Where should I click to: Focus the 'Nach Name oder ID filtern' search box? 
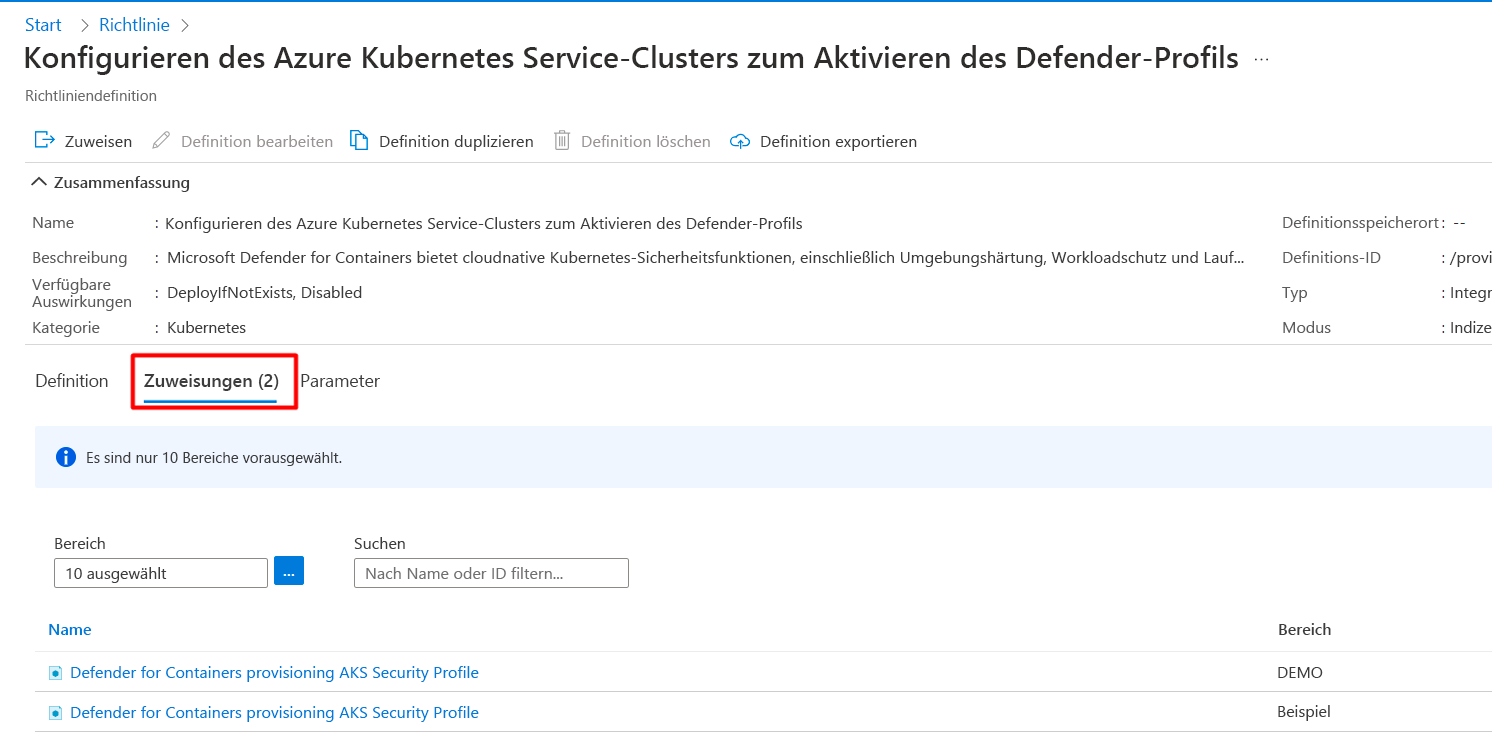click(x=491, y=573)
